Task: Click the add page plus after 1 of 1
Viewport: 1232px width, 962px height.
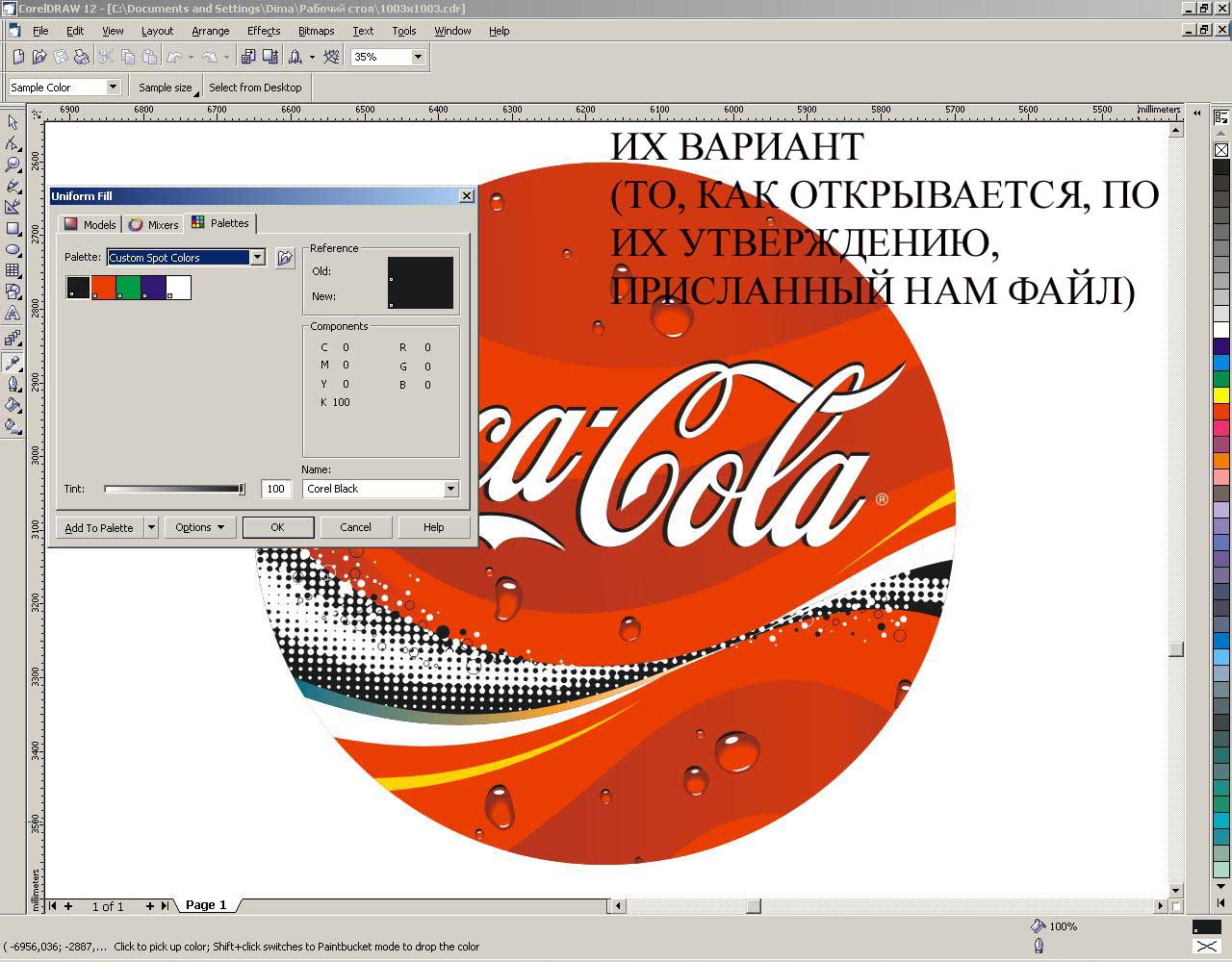Action: point(149,906)
